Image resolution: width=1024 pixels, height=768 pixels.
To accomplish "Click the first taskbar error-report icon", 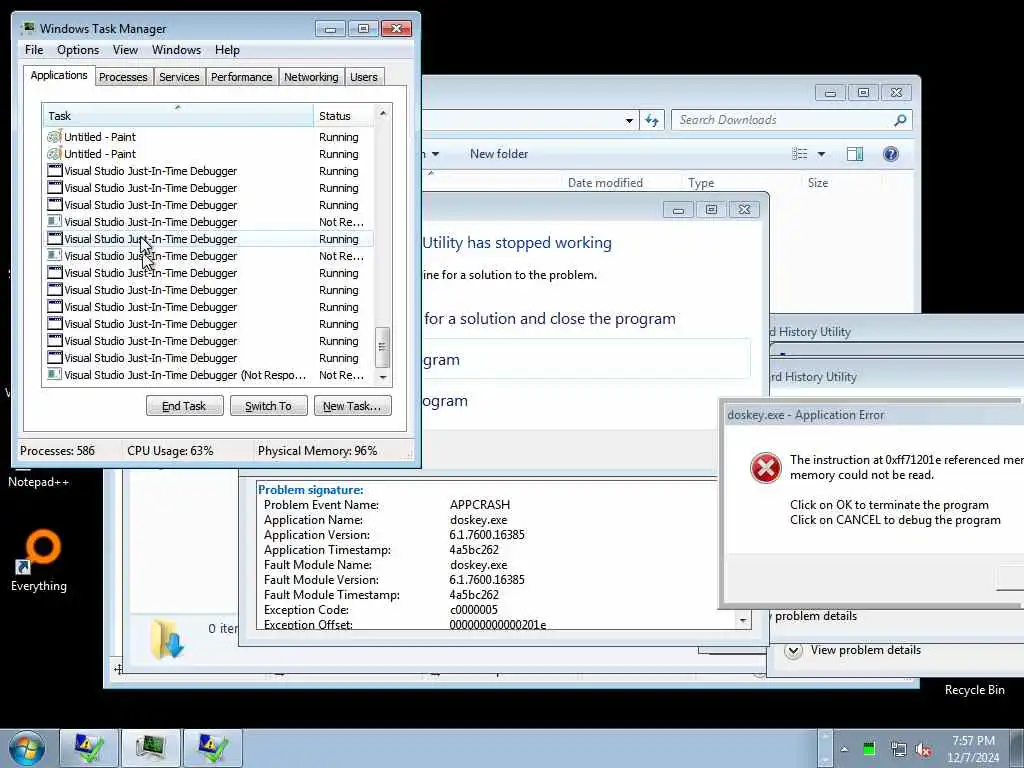I will coord(89,748).
